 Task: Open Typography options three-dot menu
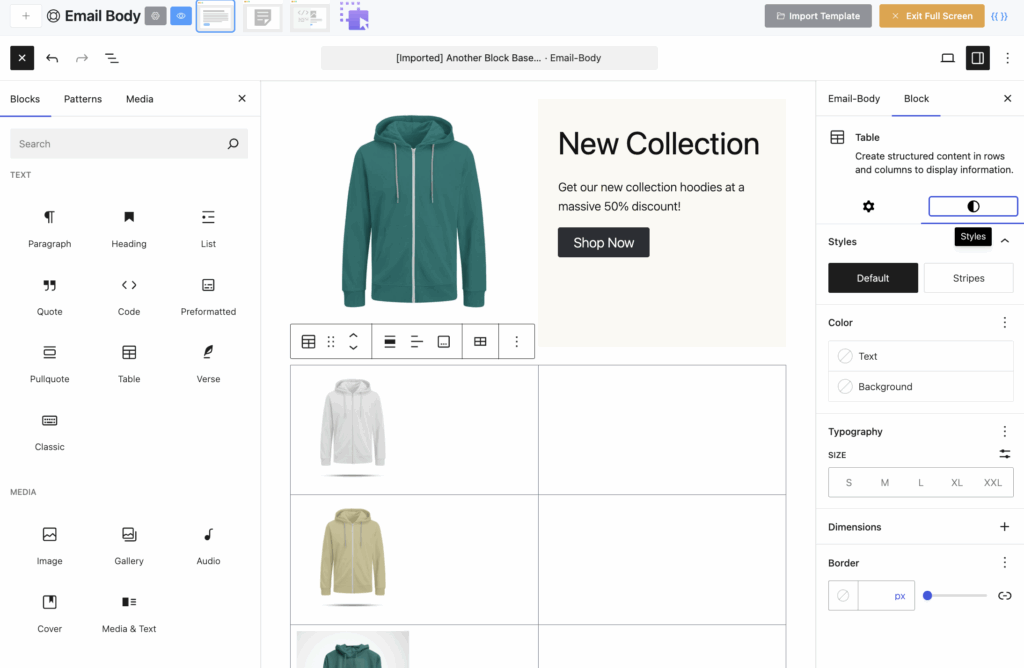coord(1005,431)
